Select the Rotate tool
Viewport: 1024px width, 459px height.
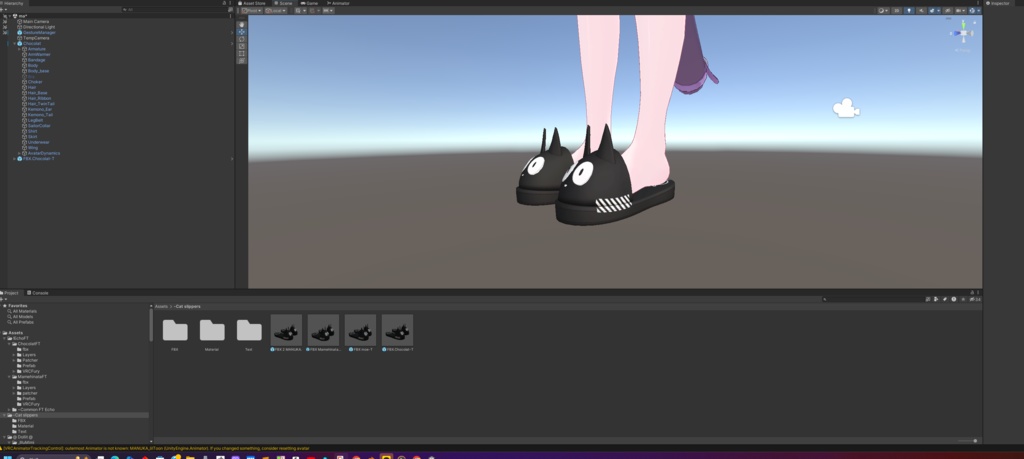click(242, 39)
